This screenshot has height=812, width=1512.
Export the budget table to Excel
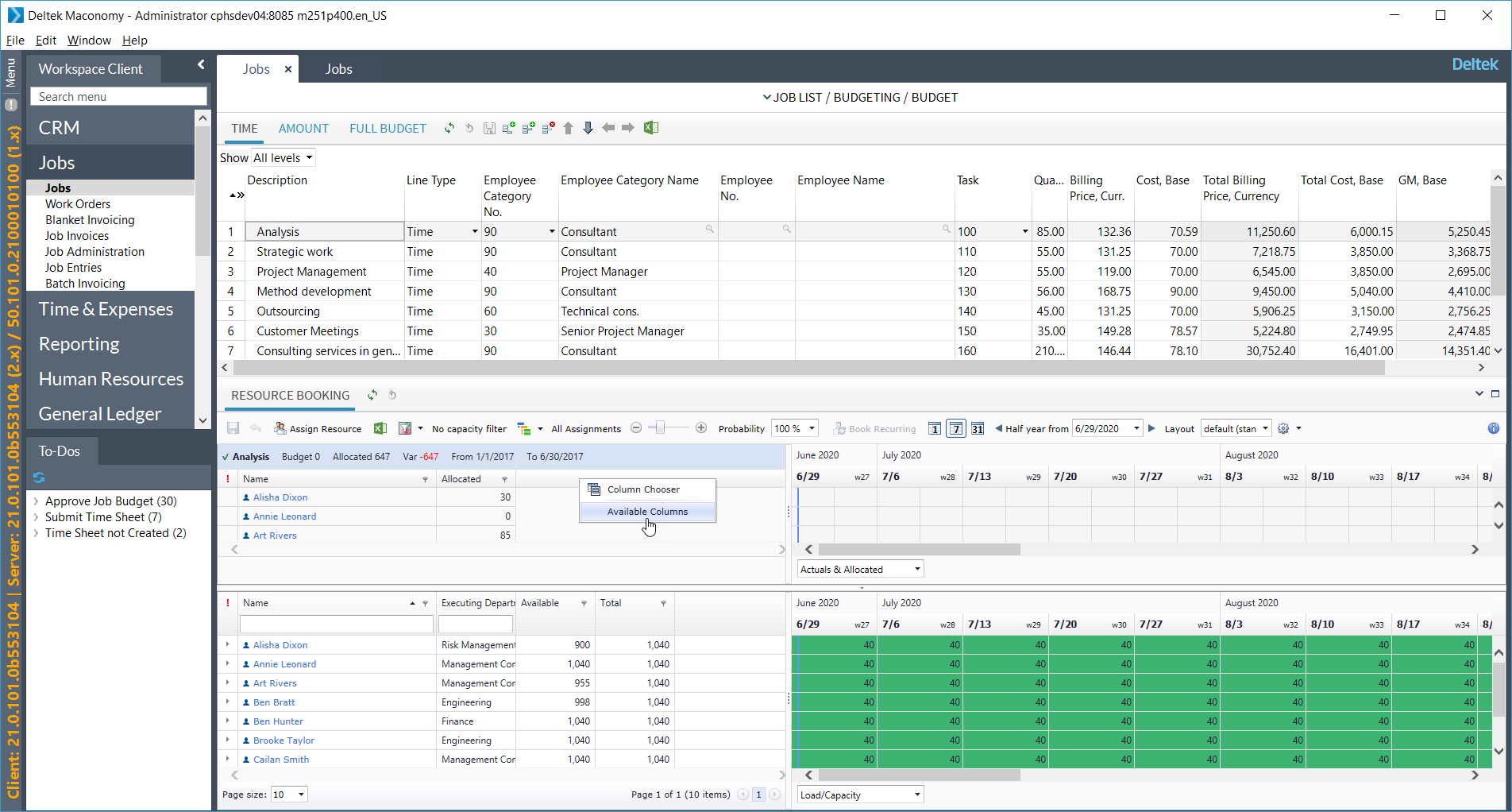point(651,128)
